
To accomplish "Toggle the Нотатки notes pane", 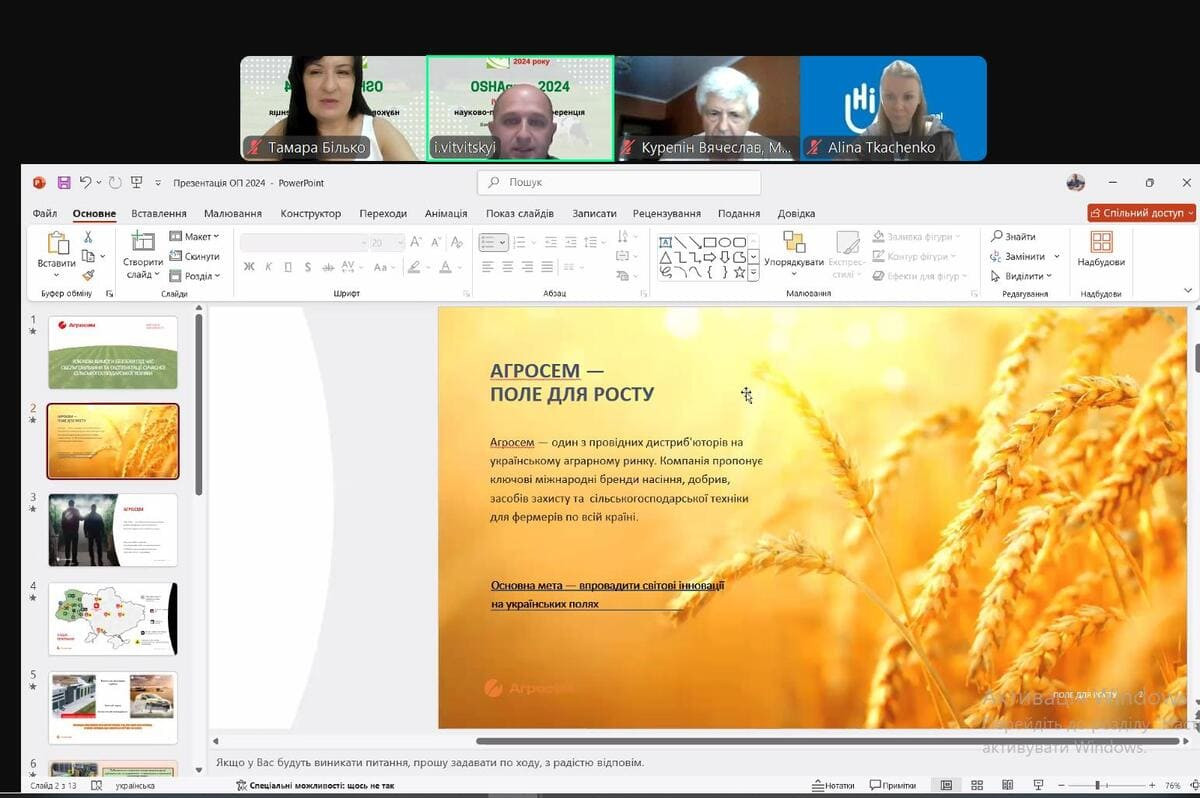I will pos(833,786).
